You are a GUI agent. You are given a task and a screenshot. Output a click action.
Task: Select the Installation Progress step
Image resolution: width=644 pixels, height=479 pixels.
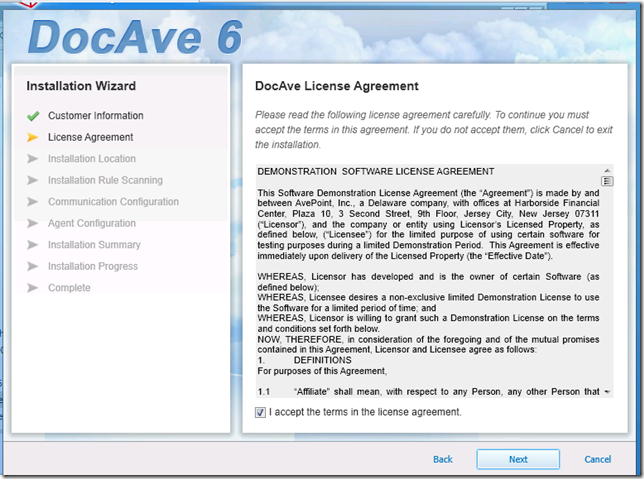[93, 266]
